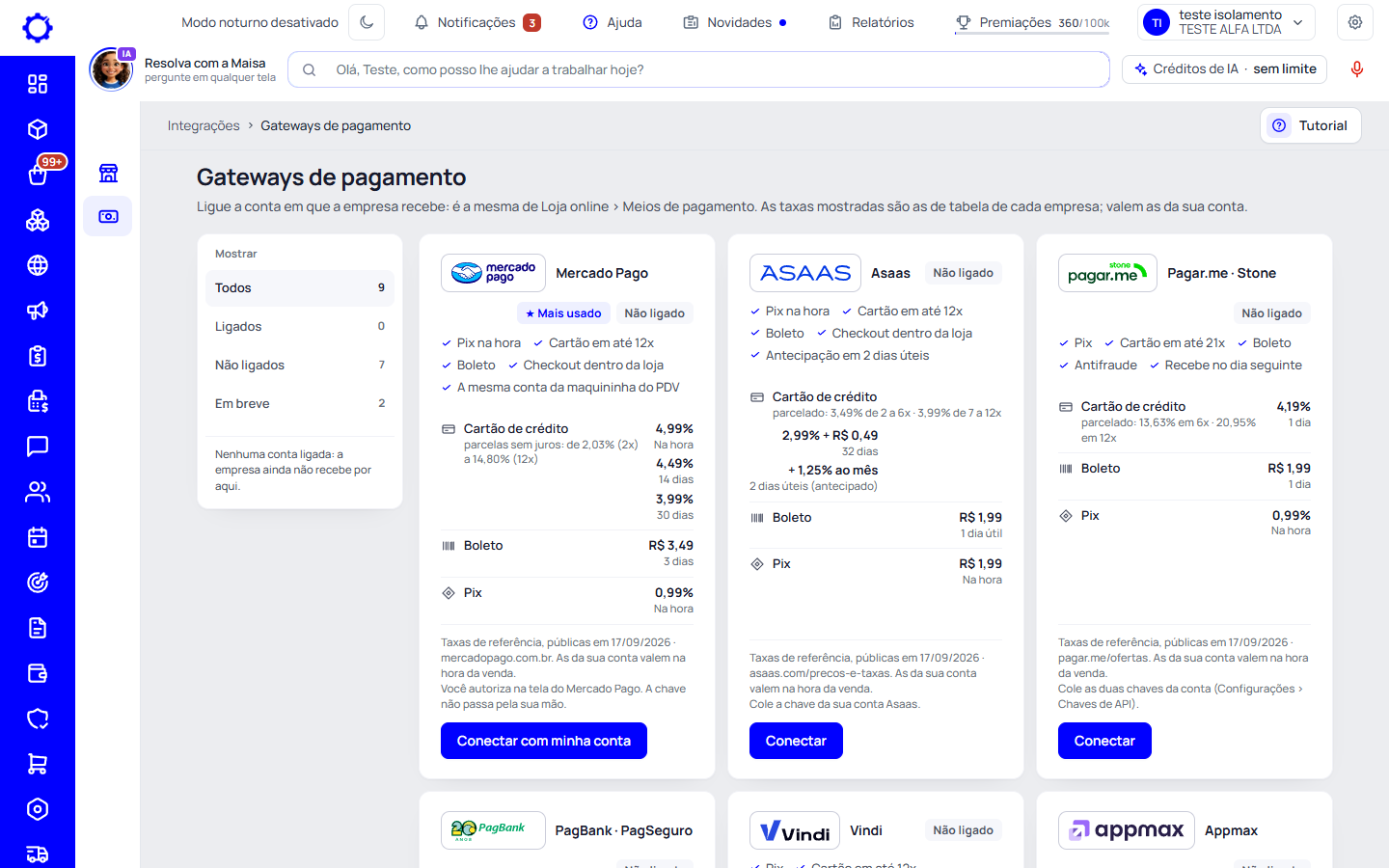Click Conectar com minha conta for Mercado Pago
This screenshot has width=1389, height=868.
coord(544,741)
